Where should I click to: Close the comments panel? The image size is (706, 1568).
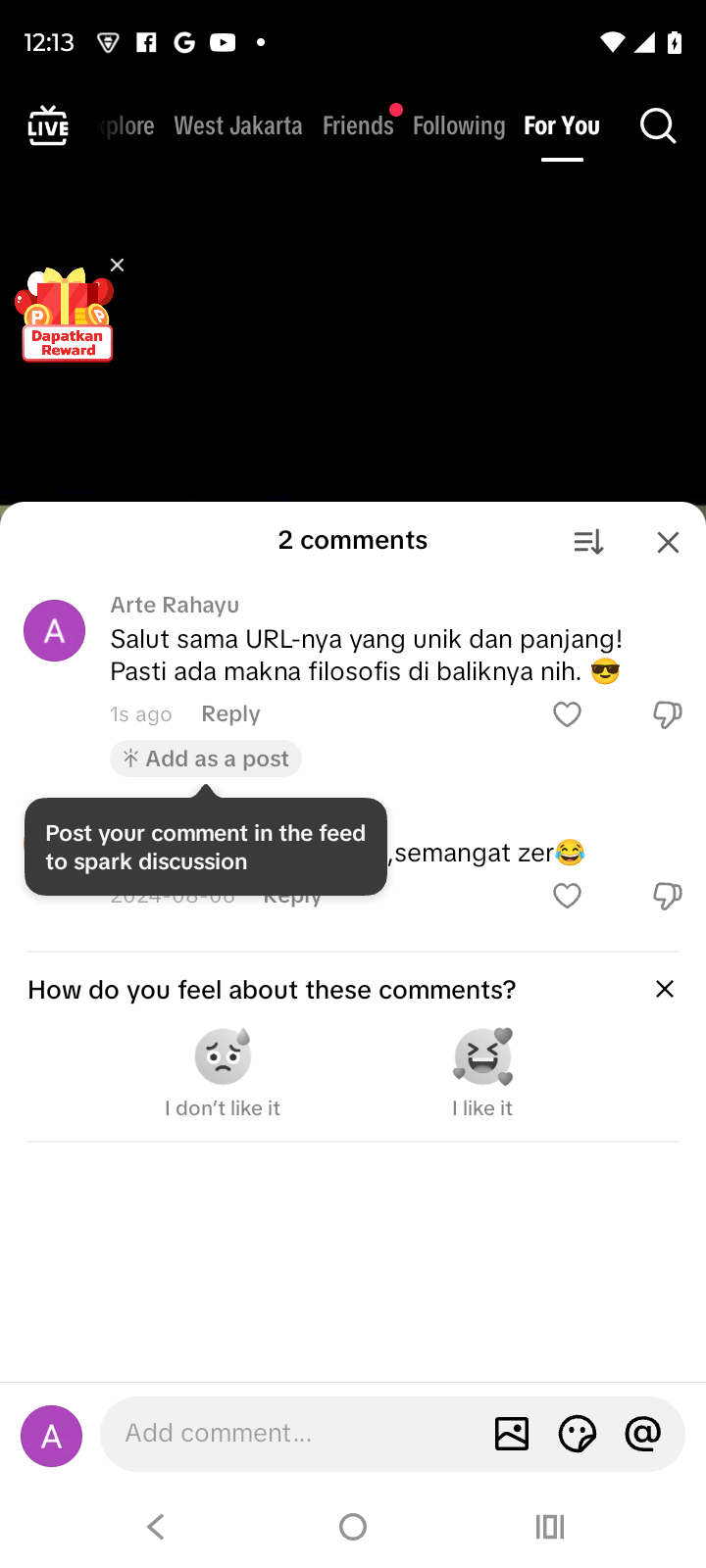668,542
